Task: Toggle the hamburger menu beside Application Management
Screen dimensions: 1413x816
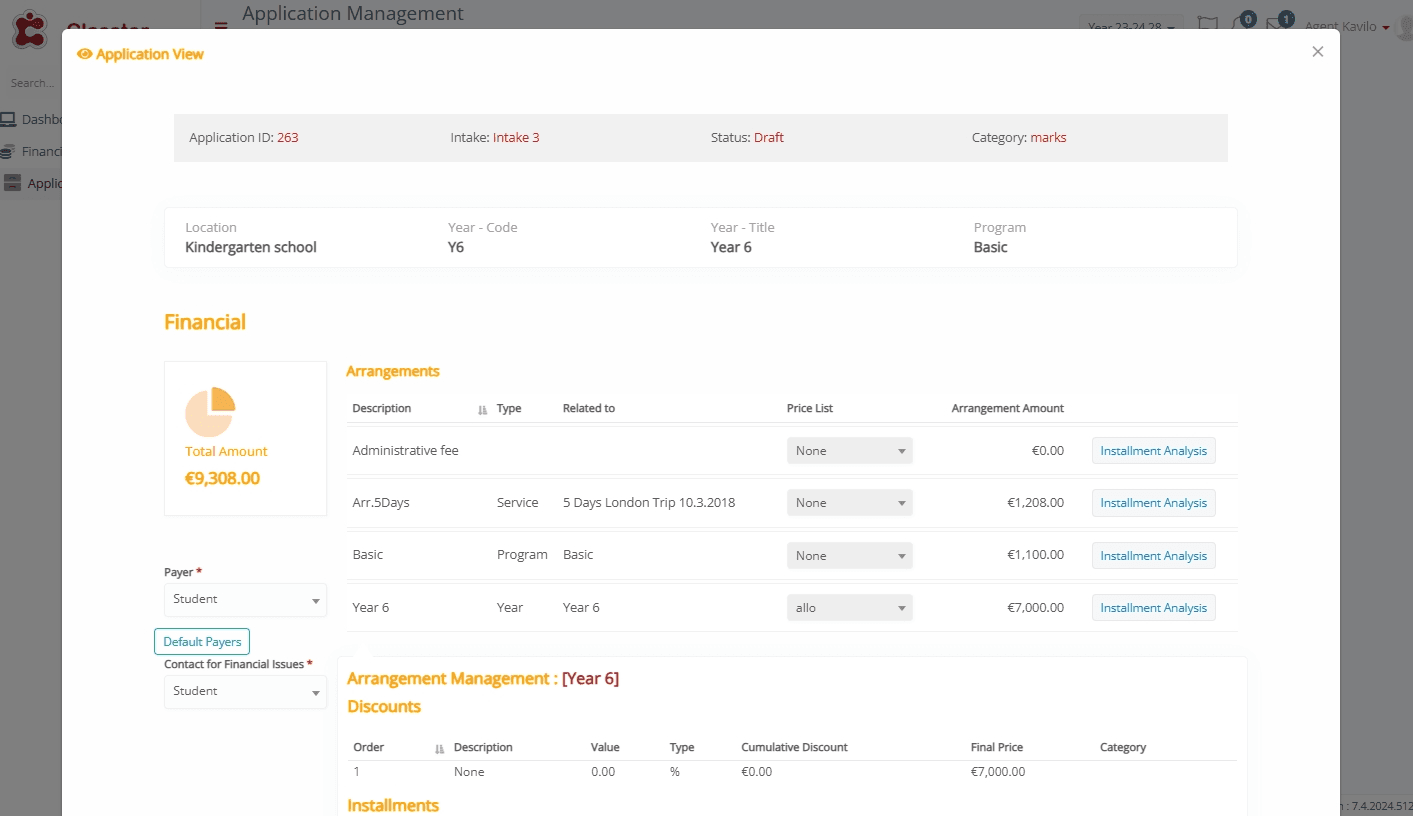Action: tap(221, 27)
